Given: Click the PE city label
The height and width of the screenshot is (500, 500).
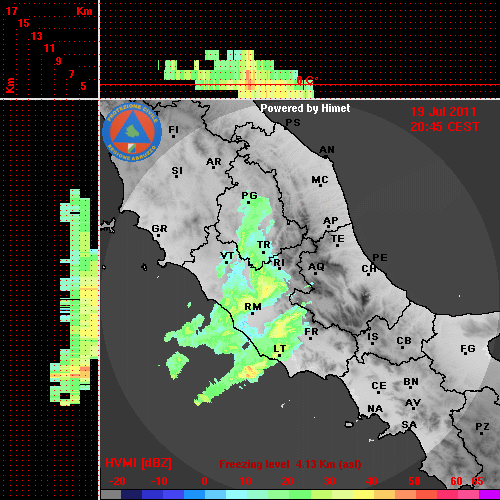Looking at the screenshot, I should coord(380,258).
